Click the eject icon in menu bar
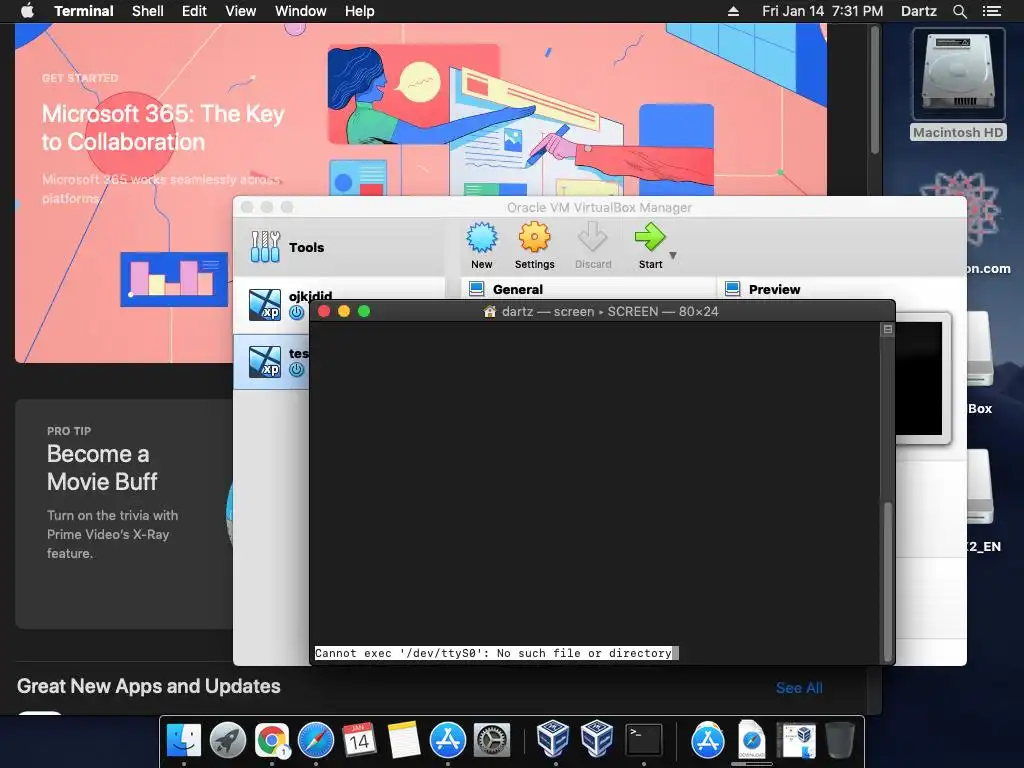Image resolution: width=1024 pixels, height=768 pixels. [733, 11]
